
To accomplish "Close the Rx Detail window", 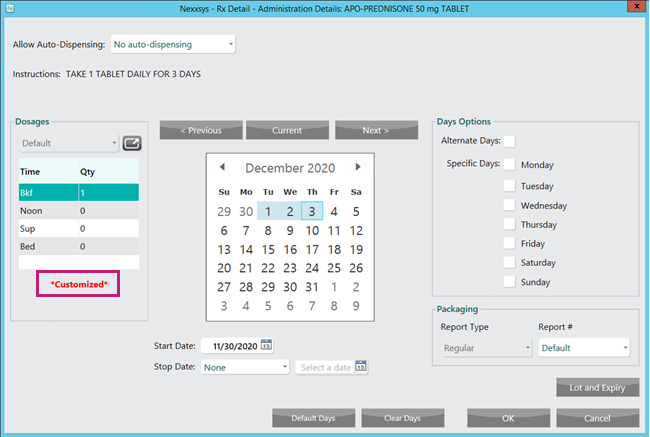I will tap(632, 8).
